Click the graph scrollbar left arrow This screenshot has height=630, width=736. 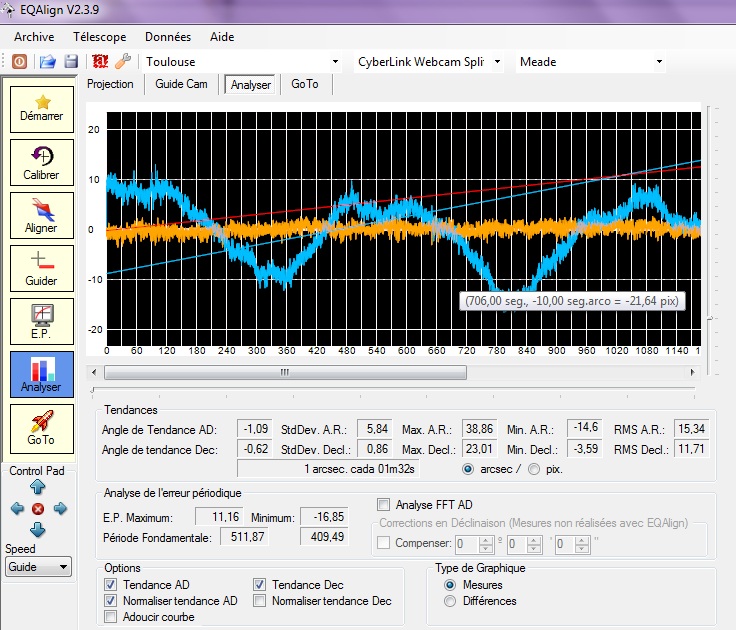[x=94, y=372]
